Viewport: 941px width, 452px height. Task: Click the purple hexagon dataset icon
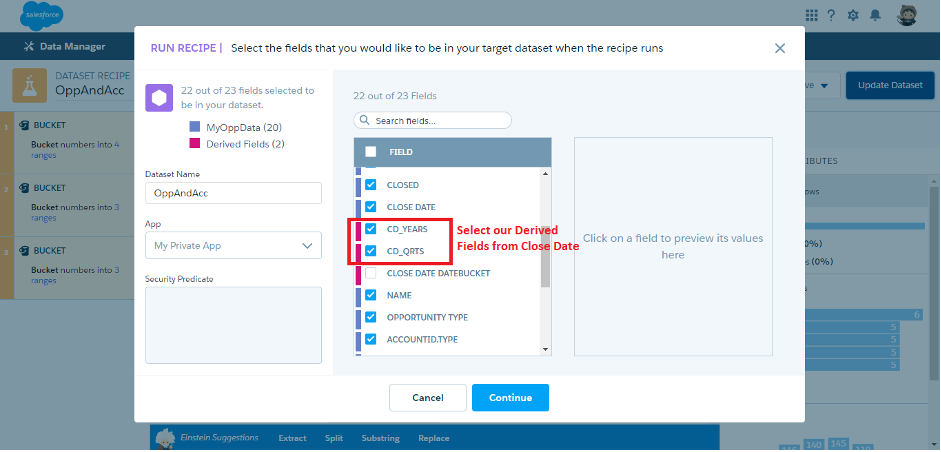(159, 98)
